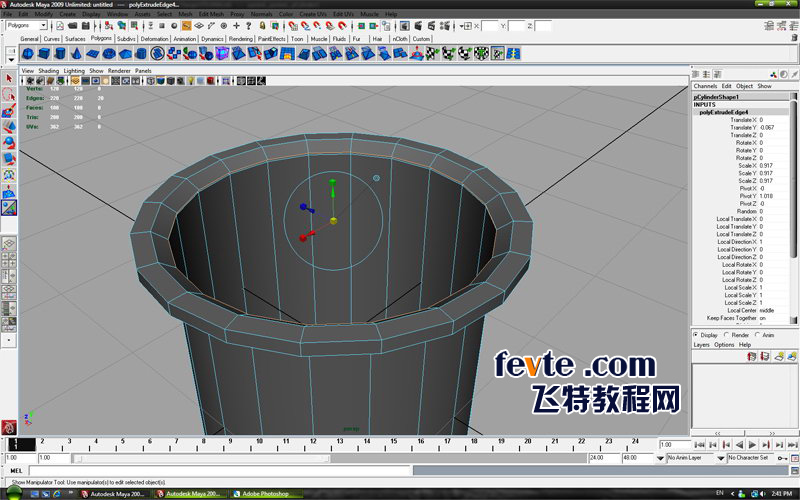Click the textured red cube panel icon
800x500 pixels.
210,81
